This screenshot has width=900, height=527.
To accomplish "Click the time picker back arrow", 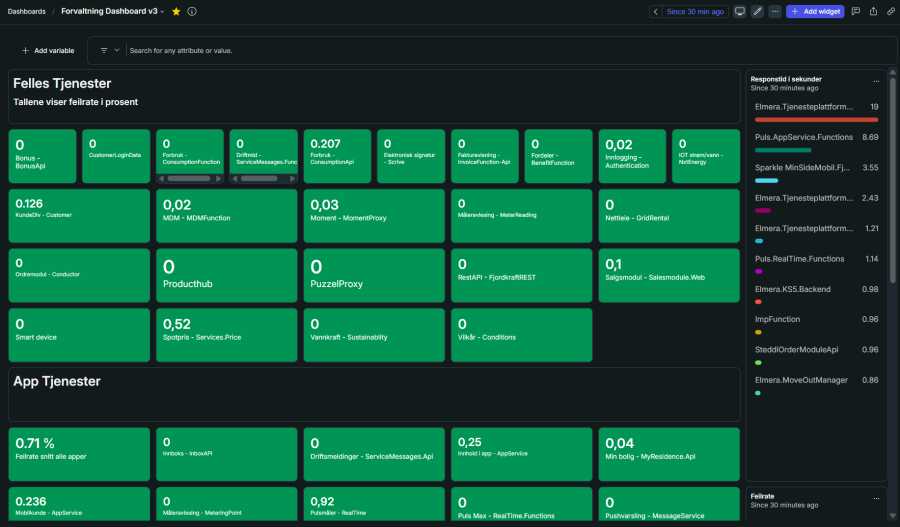I will tap(655, 11).
